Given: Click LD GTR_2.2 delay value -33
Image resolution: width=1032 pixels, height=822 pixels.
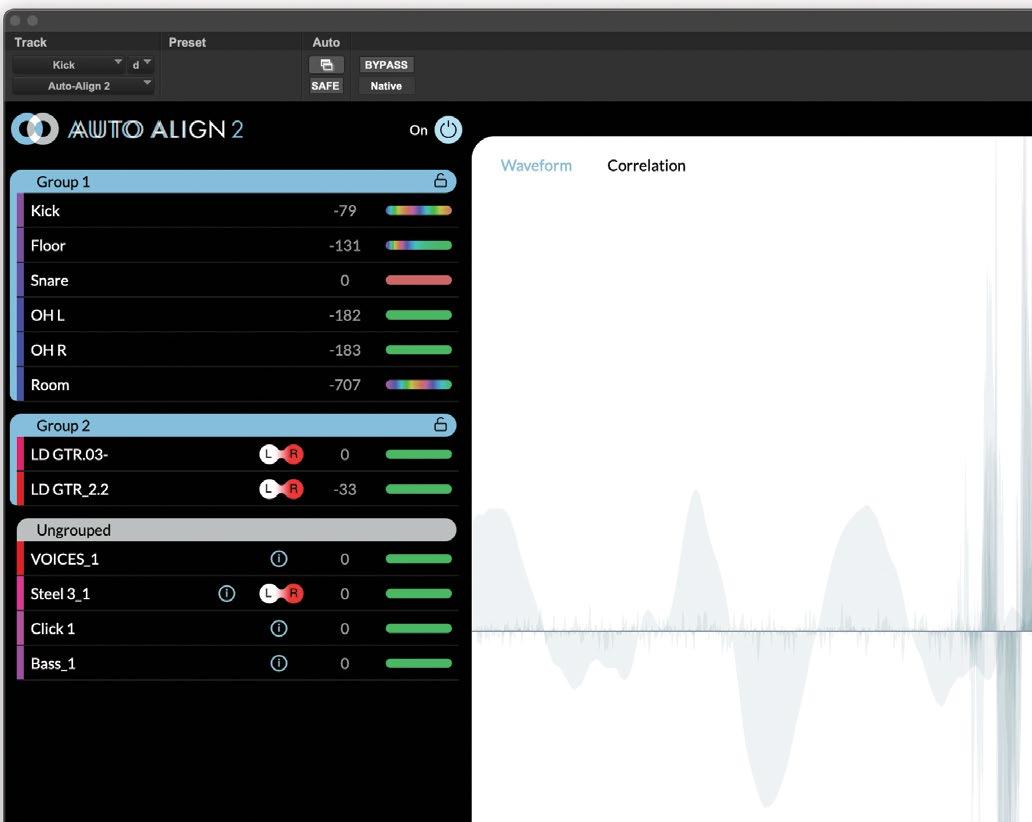Looking at the screenshot, I should (345, 489).
